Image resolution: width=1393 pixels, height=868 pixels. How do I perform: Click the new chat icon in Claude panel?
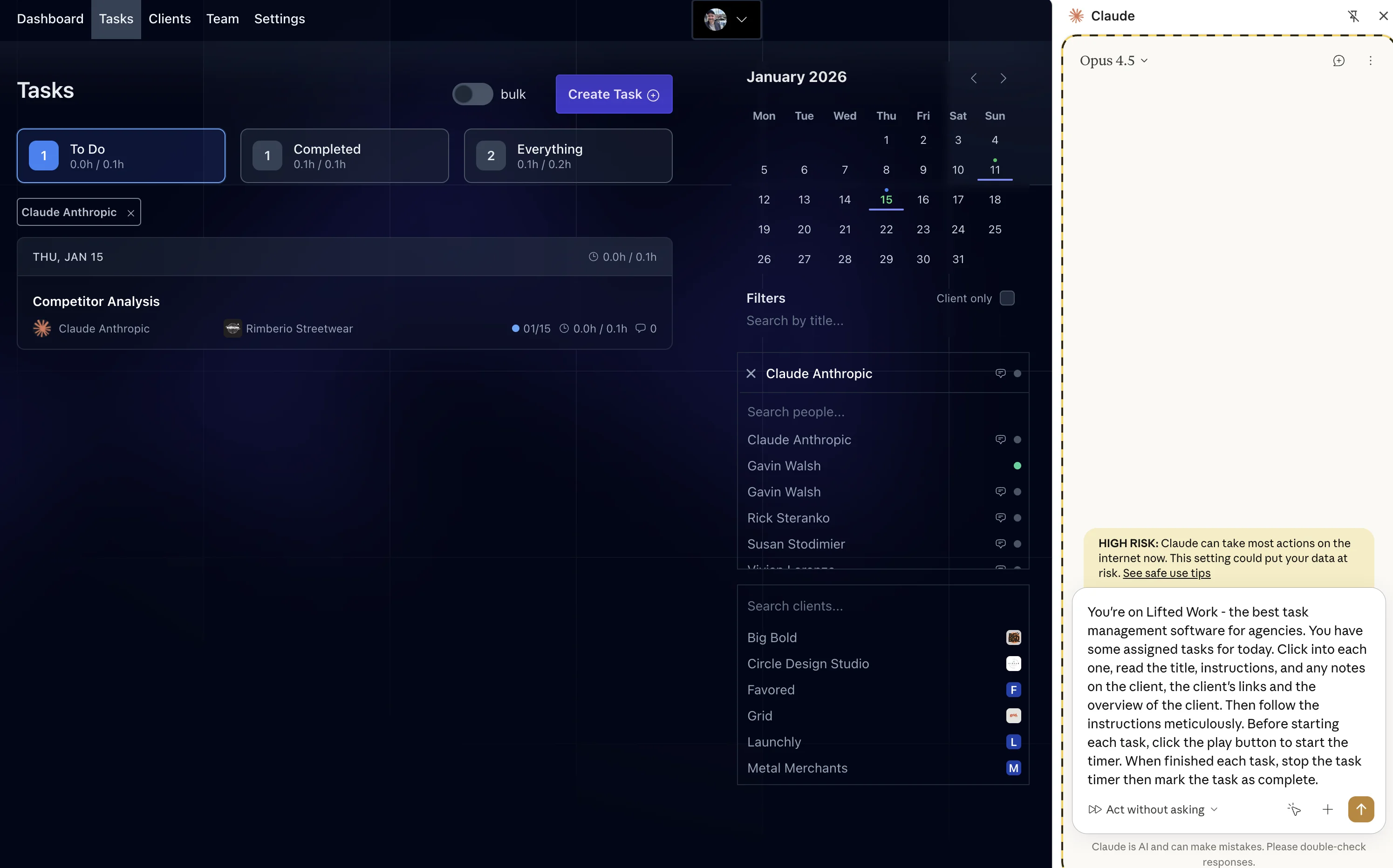(1338, 60)
